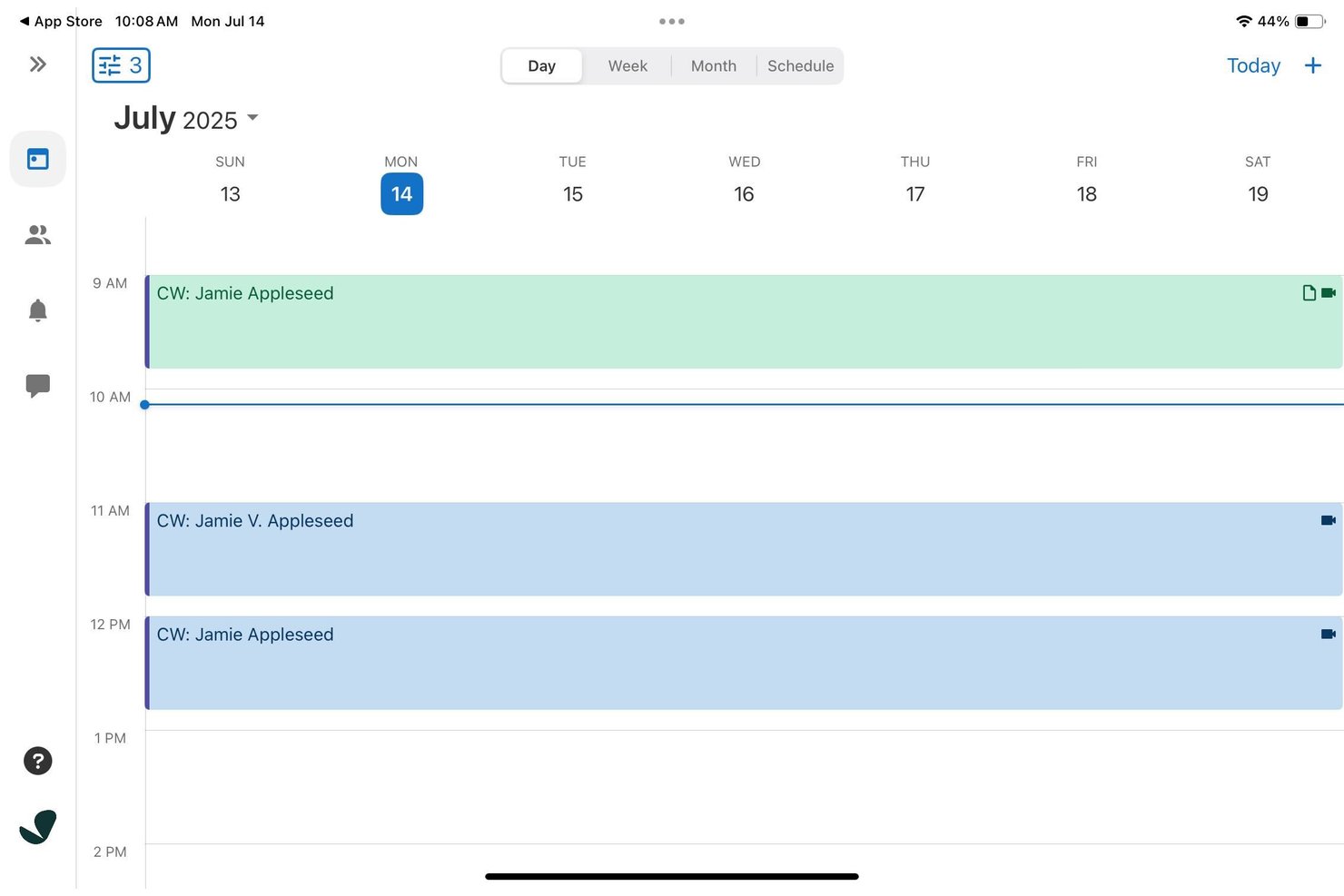1344x896 pixels.
Task: Tap the note document icon on 9 AM appointment
Action: tap(1309, 293)
